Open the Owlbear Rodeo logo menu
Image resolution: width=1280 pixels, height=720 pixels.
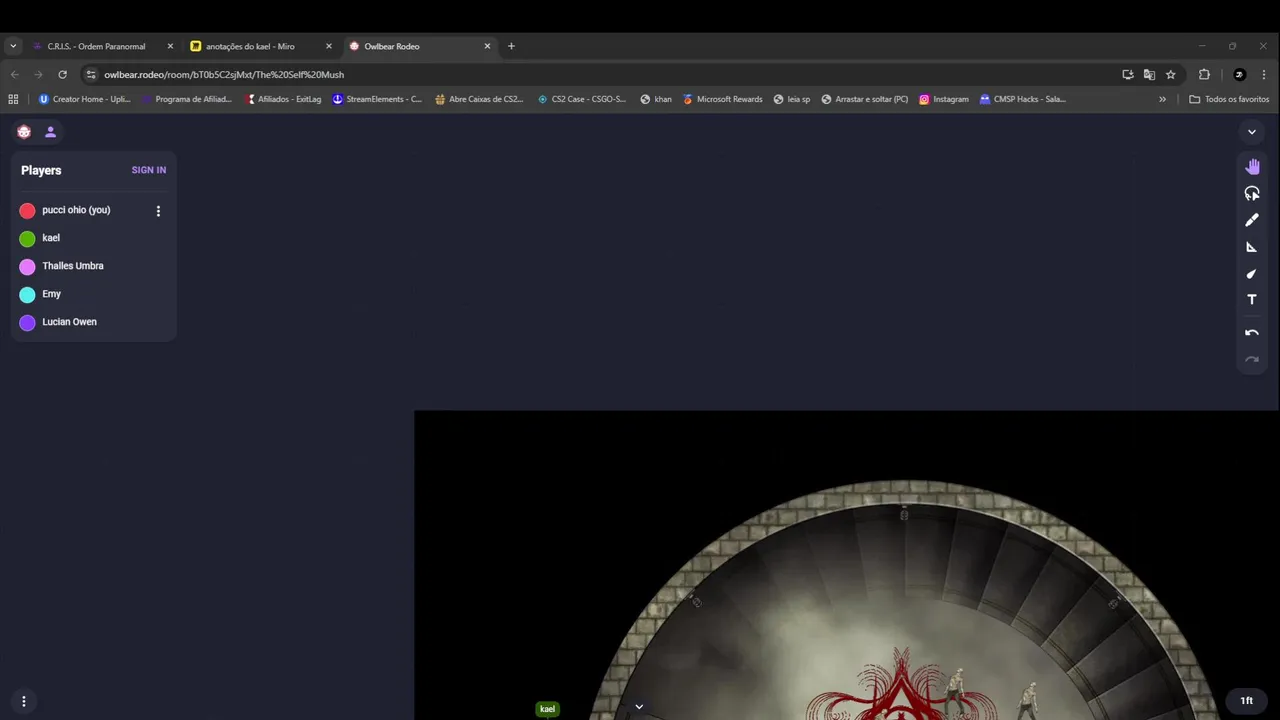(x=24, y=132)
